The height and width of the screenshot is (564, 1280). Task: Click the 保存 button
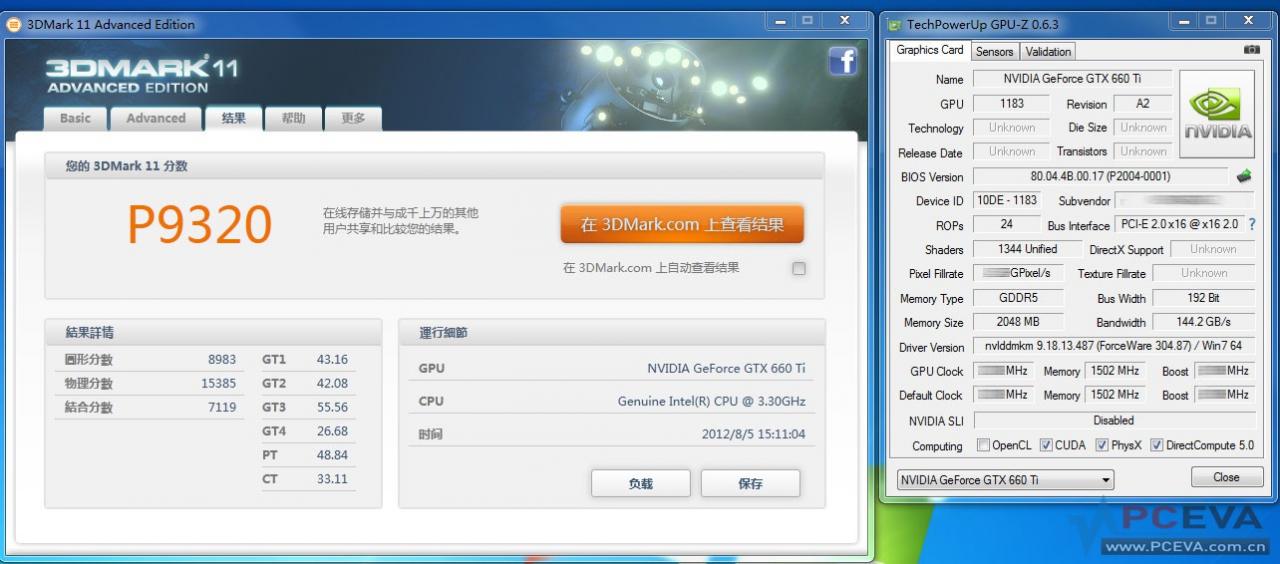click(x=750, y=483)
